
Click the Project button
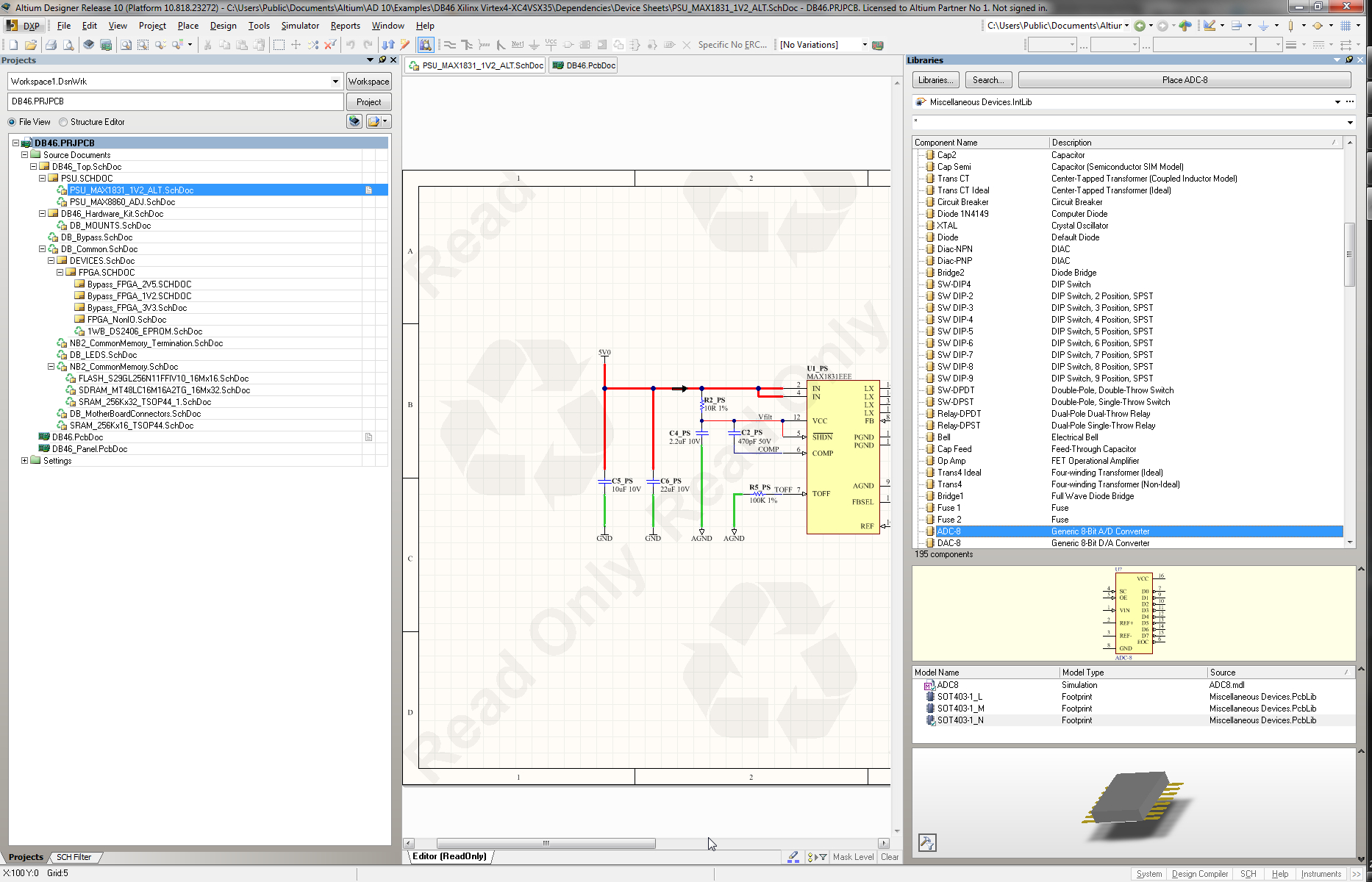click(368, 102)
